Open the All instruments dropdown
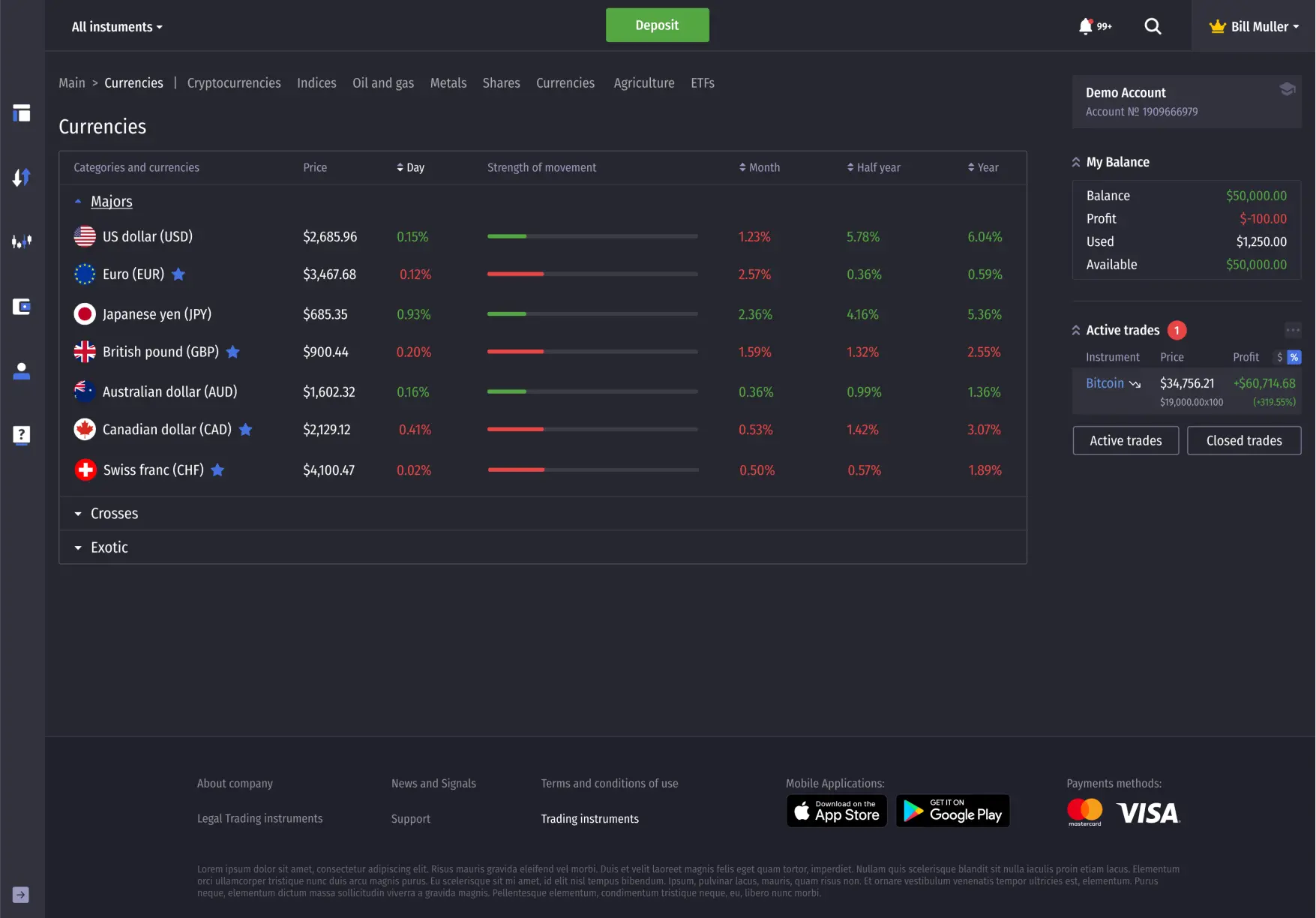Image resolution: width=1316 pixels, height=918 pixels. point(116,26)
